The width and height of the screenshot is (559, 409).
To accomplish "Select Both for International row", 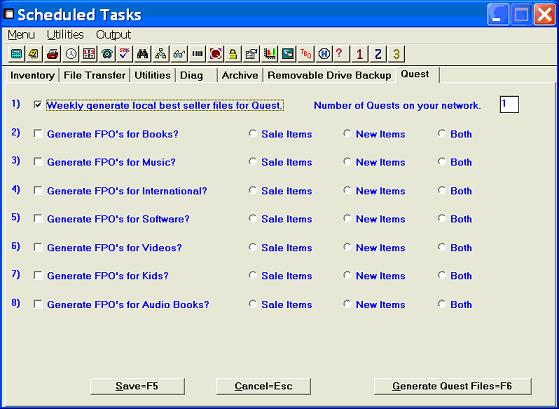I will click(442, 190).
